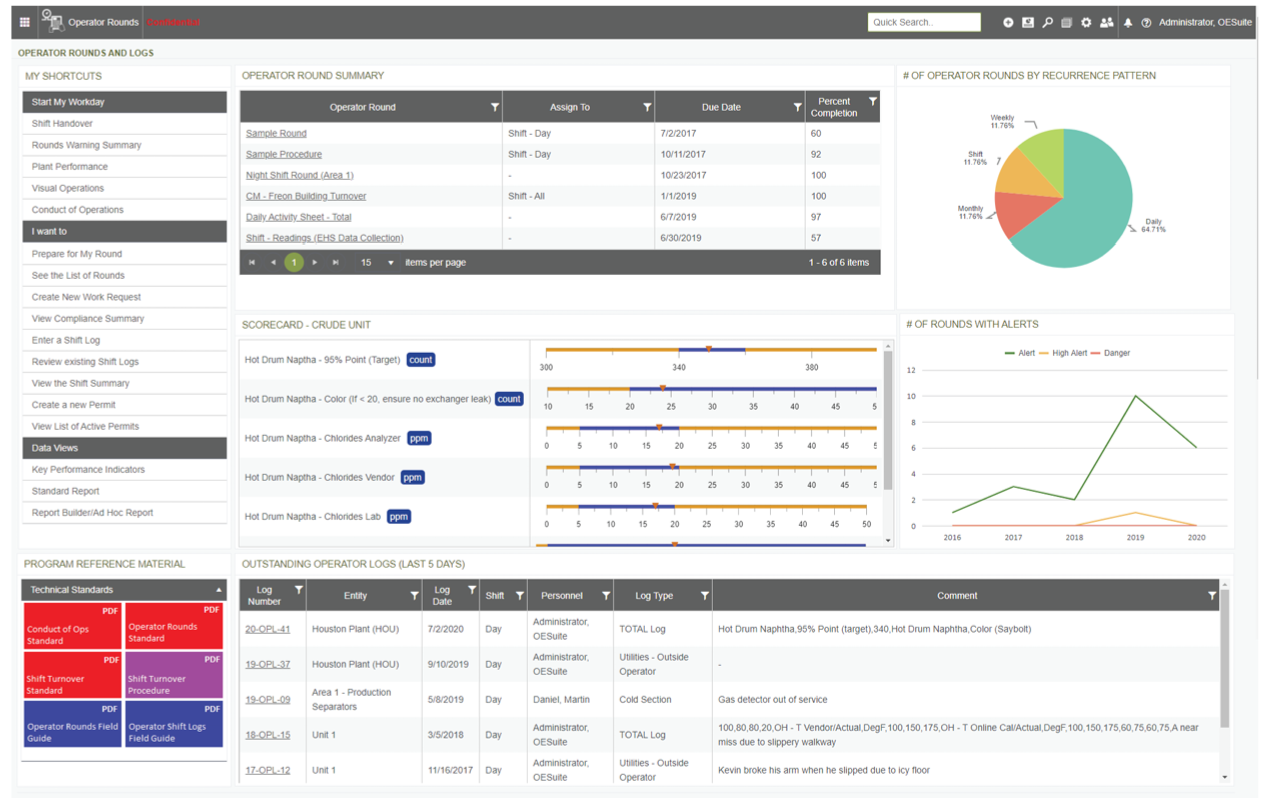The image size is (1274, 798).
Task: Click the Operator Rounds module icon
Action: 52,21
